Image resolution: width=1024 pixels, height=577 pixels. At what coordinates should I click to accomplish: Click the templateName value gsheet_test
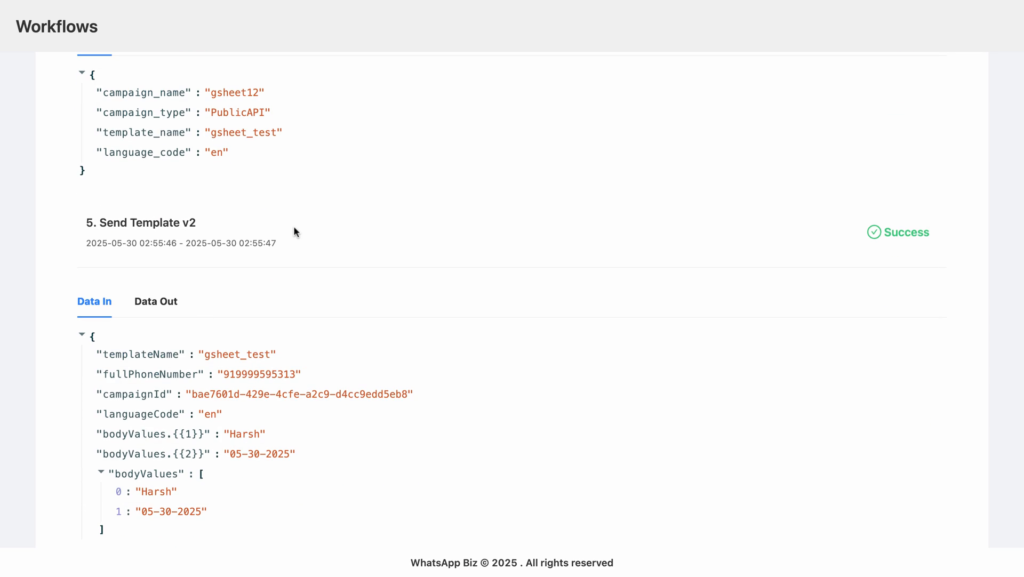237,354
